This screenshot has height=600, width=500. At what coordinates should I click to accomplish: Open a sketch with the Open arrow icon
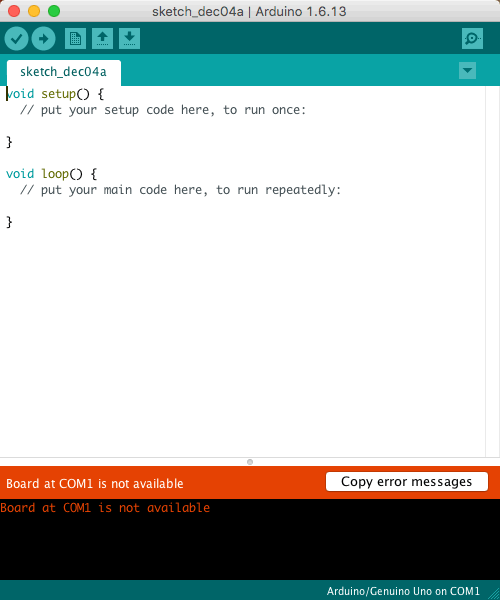pyautogui.click(x=103, y=38)
